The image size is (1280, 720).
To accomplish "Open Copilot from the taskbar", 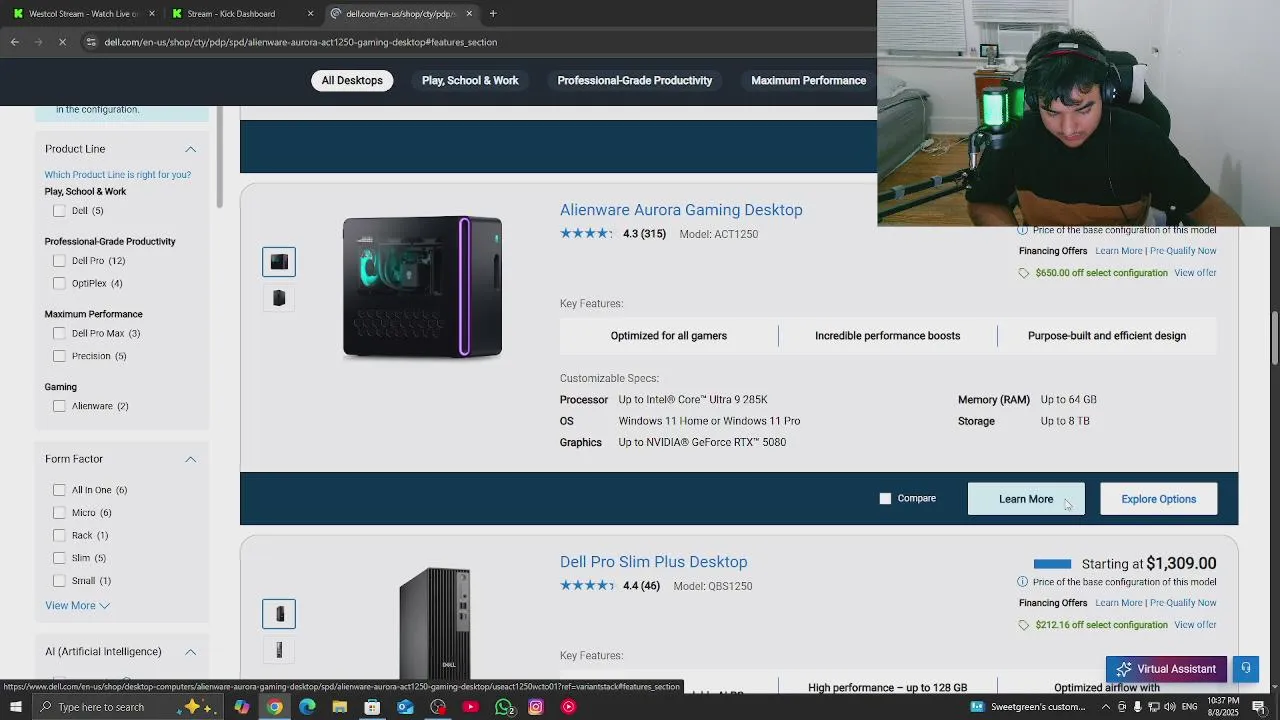I will (241, 707).
